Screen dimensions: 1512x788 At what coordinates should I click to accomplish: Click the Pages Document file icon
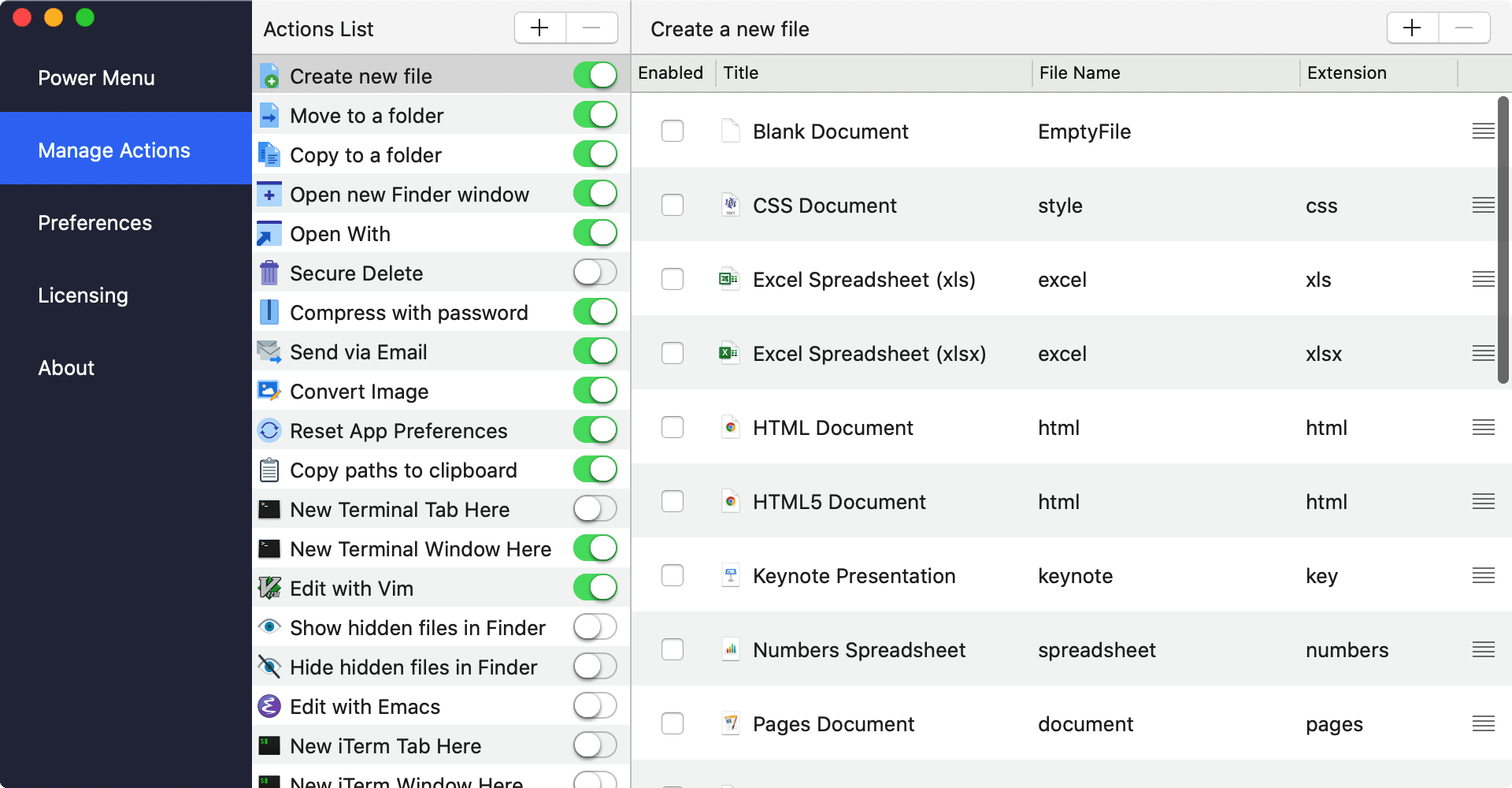[731, 723]
